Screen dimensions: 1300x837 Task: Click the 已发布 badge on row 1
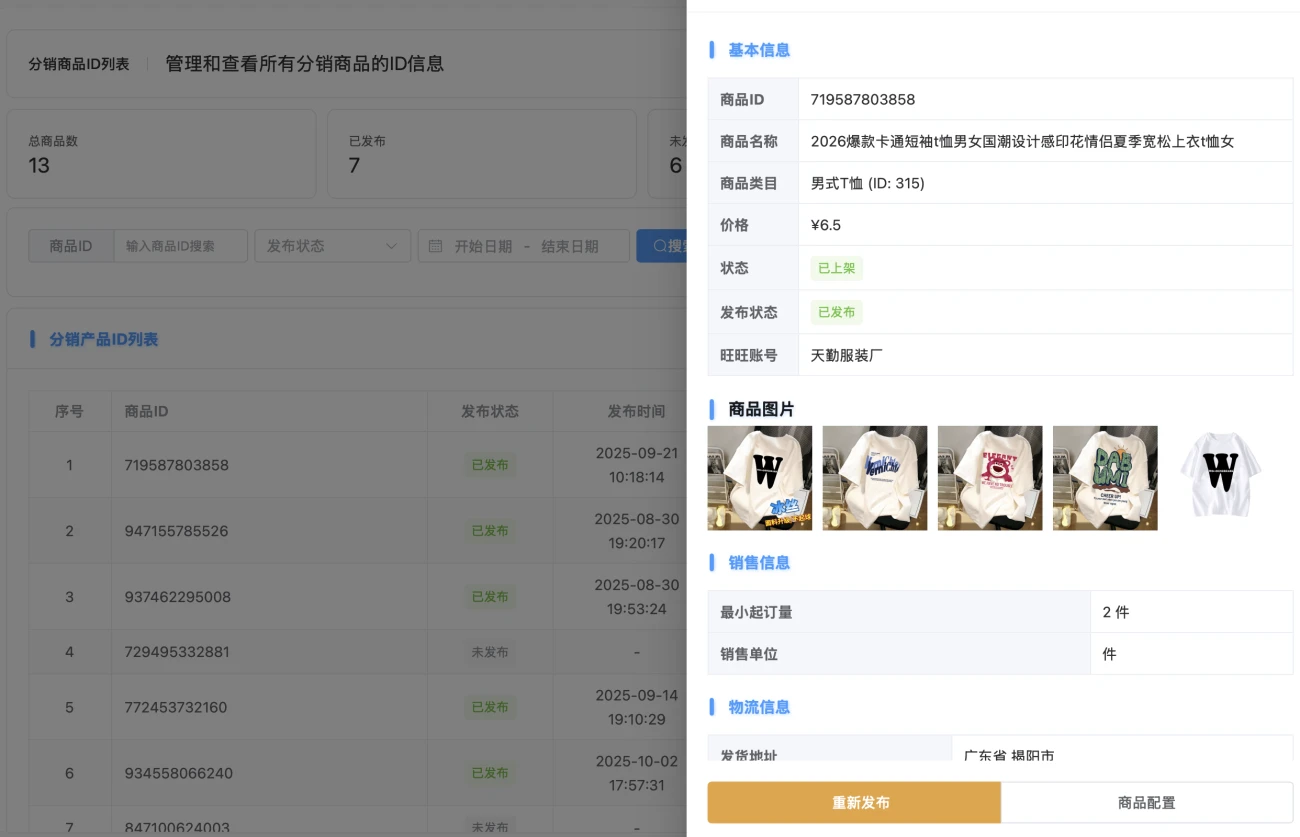(490, 465)
